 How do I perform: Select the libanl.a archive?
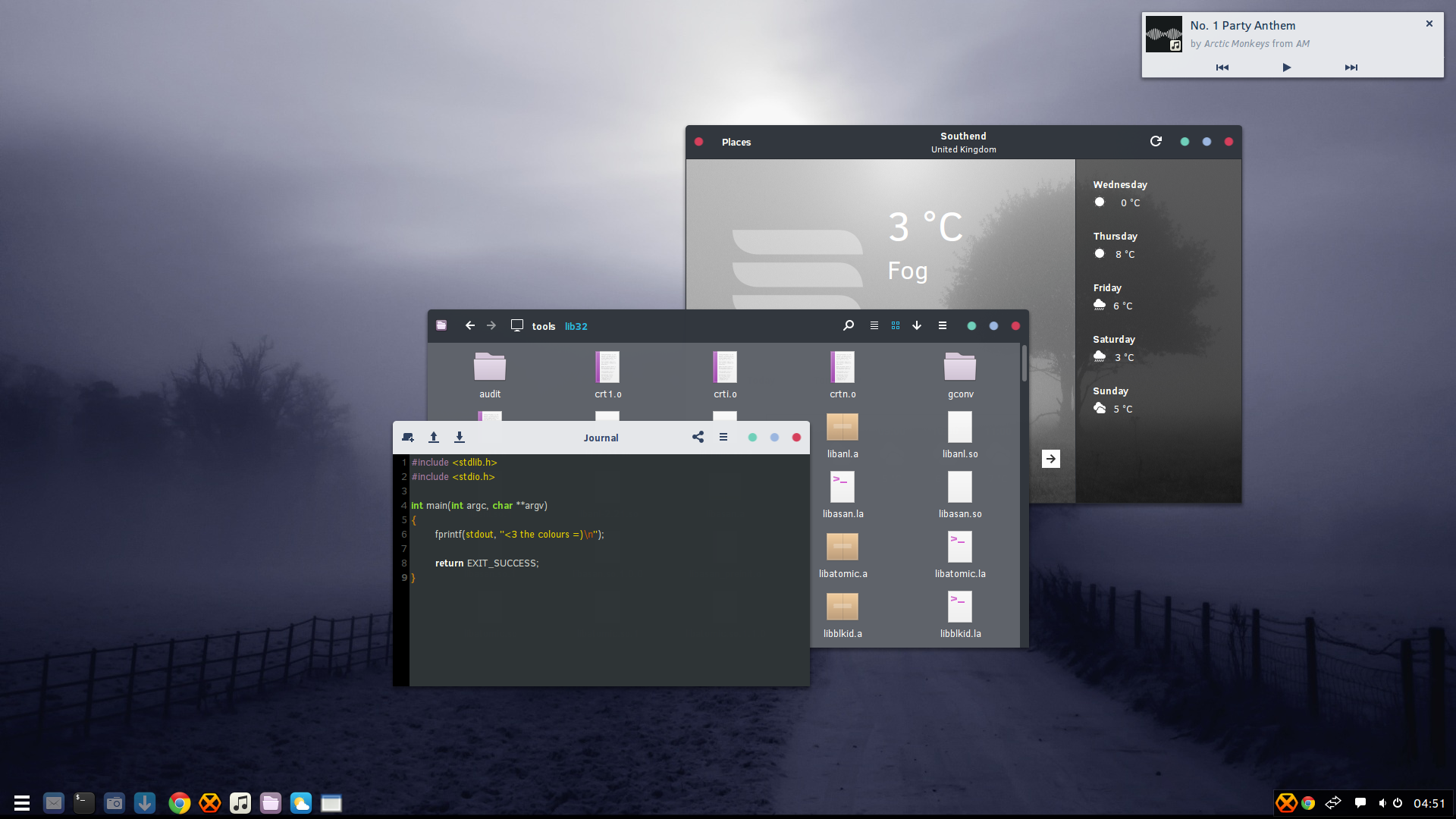[x=843, y=435]
